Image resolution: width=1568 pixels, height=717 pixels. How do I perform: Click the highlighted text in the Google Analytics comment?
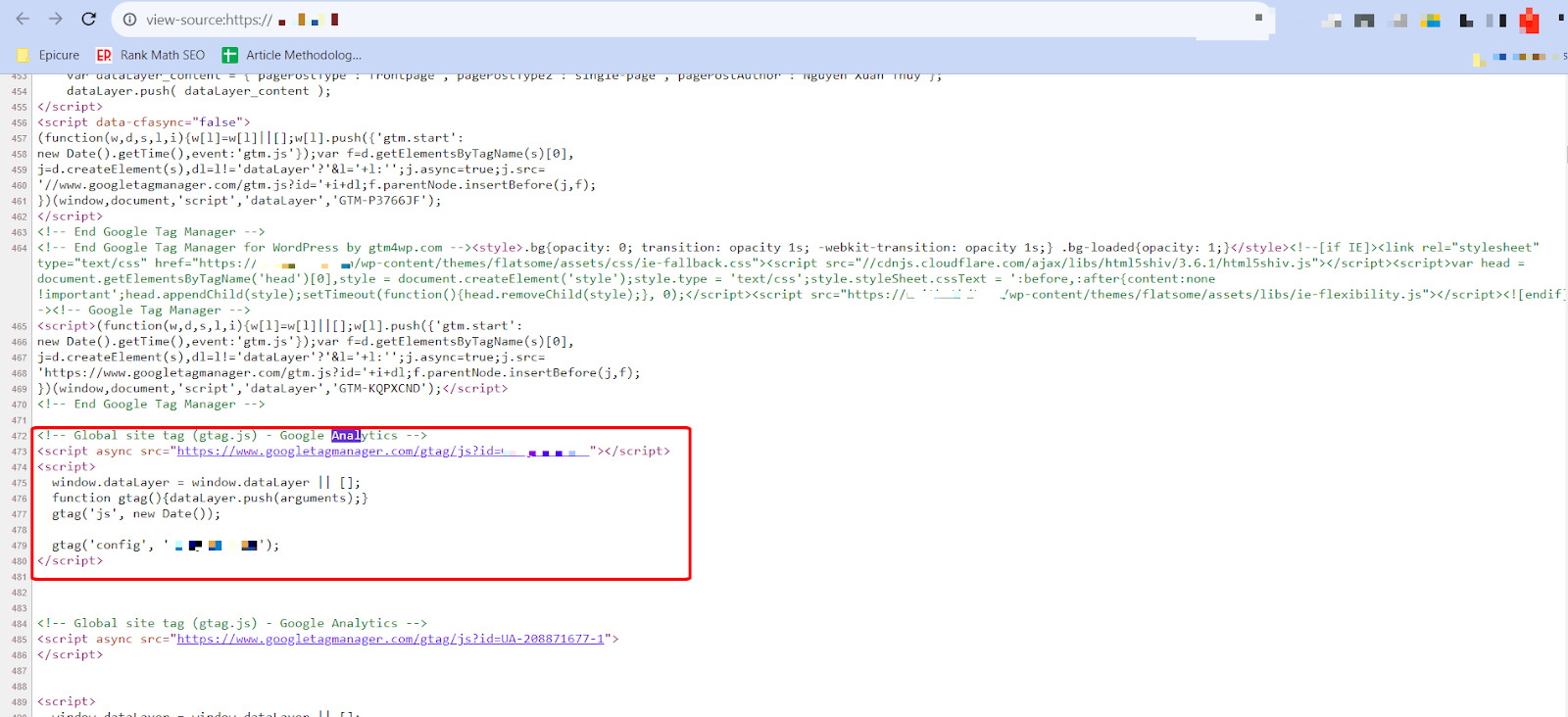(345, 436)
